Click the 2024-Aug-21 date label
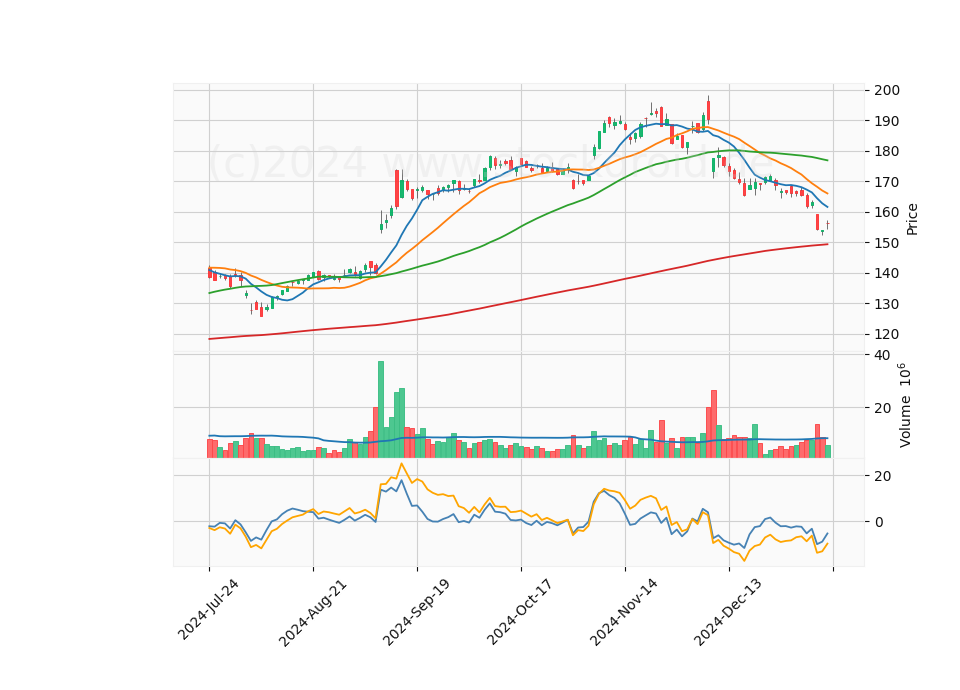The height and width of the screenshot is (690, 960). (x=312, y=612)
